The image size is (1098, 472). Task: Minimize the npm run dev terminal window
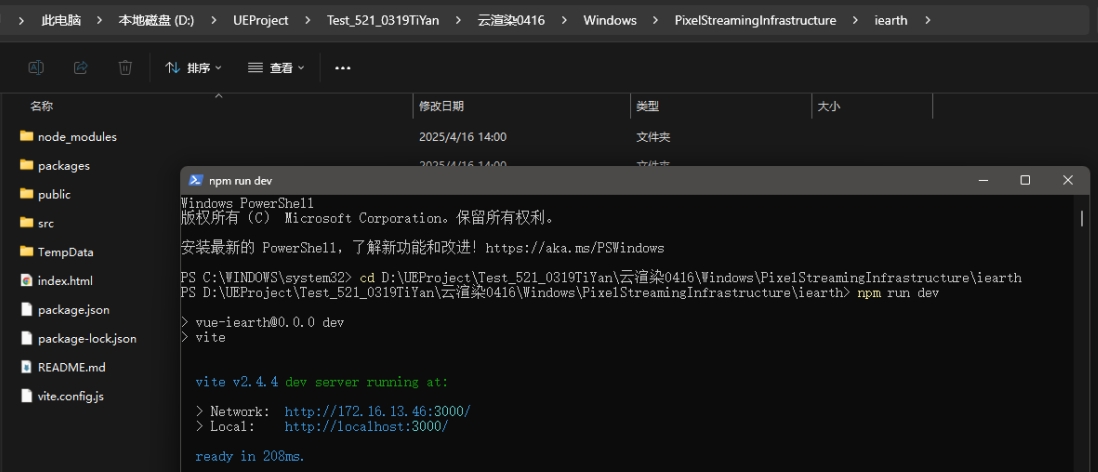pyautogui.click(x=984, y=181)
